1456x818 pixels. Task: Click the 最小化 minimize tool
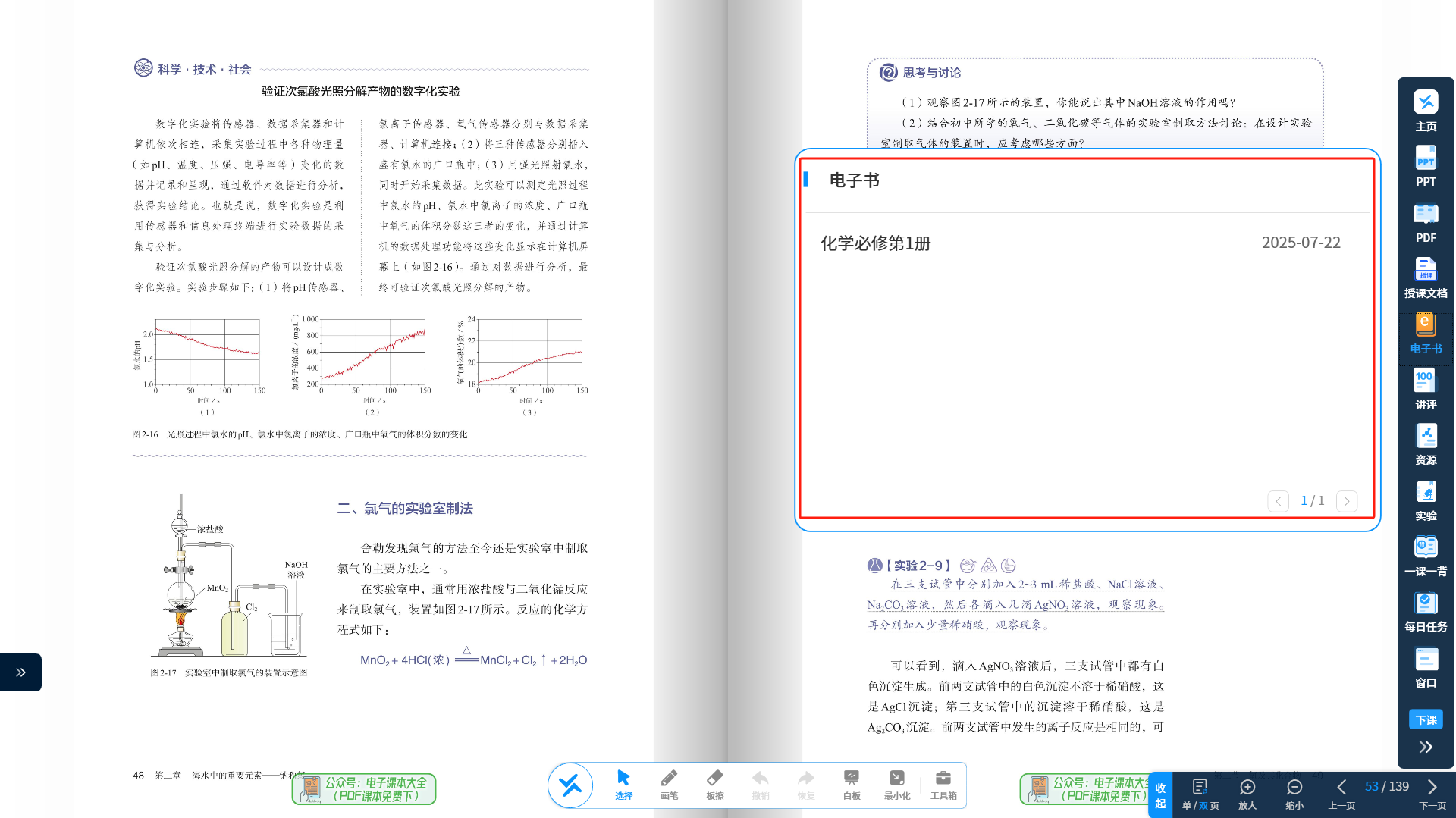coord(897,785)
